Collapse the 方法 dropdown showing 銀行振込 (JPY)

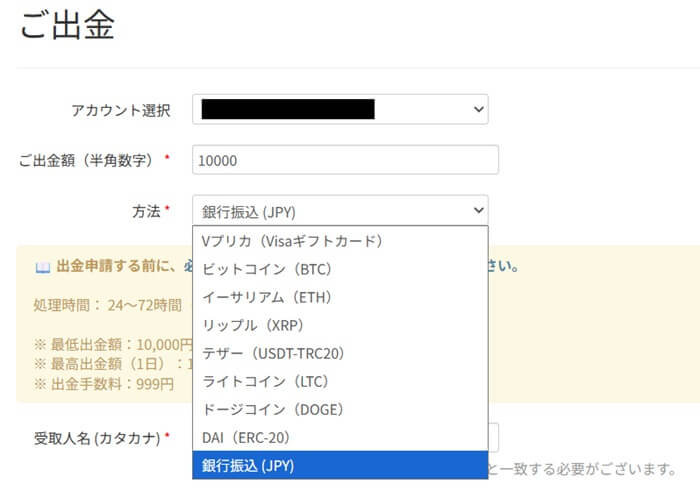[340, 211]
